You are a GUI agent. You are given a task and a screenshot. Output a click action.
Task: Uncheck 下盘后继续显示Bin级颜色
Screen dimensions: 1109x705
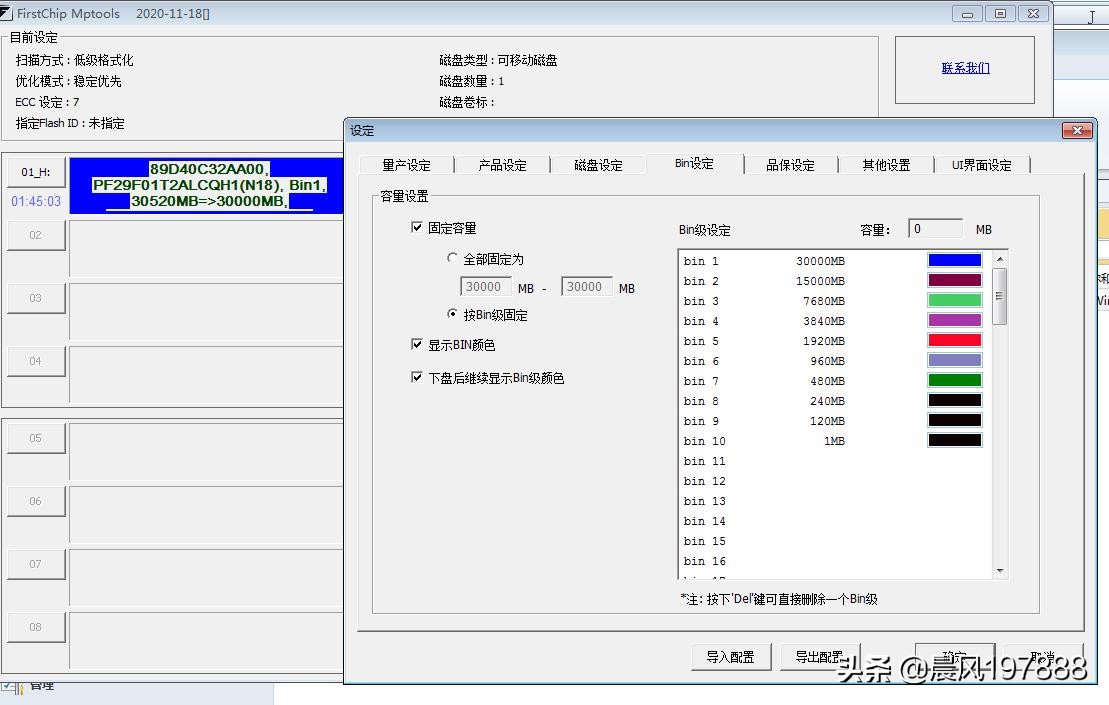pos(417,378)
